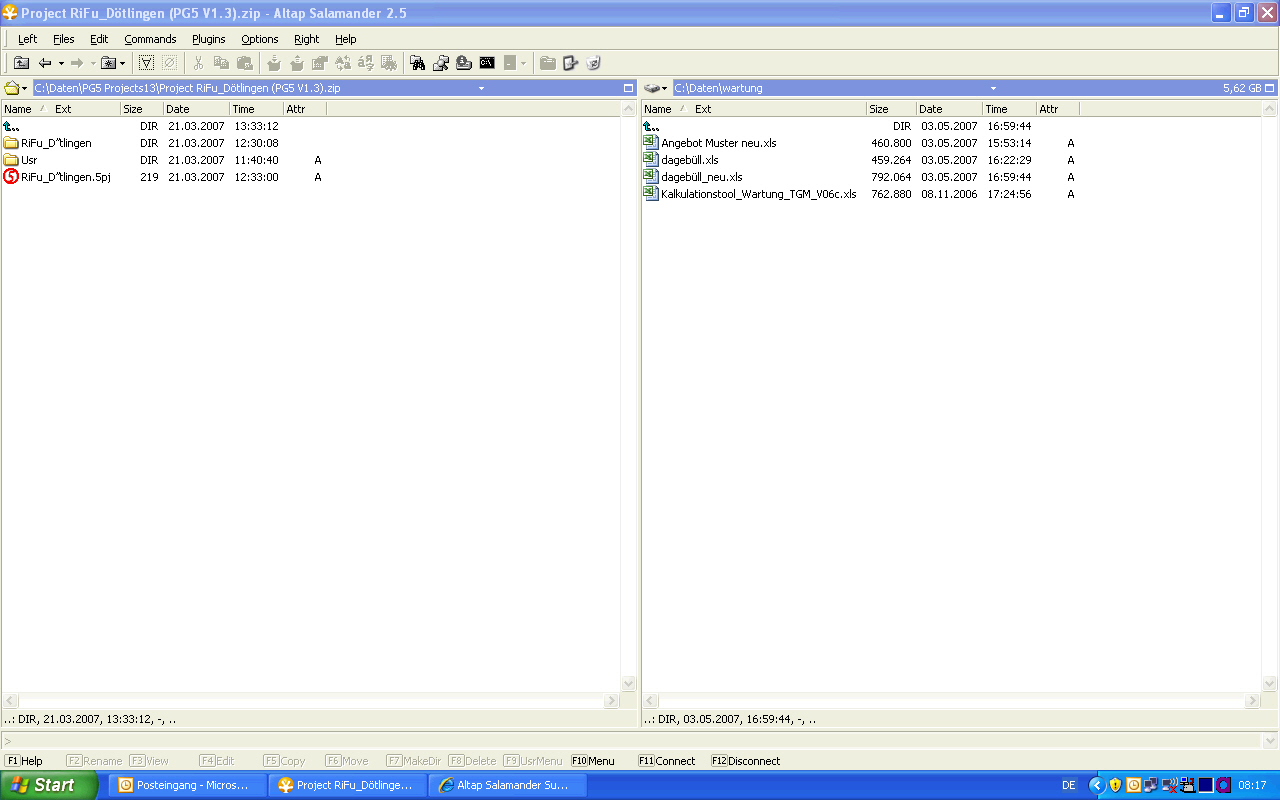Screen dimensions: 1280x800
Task: Click the Change attributes toolbar icon
Action: click(x=389, y=63)
